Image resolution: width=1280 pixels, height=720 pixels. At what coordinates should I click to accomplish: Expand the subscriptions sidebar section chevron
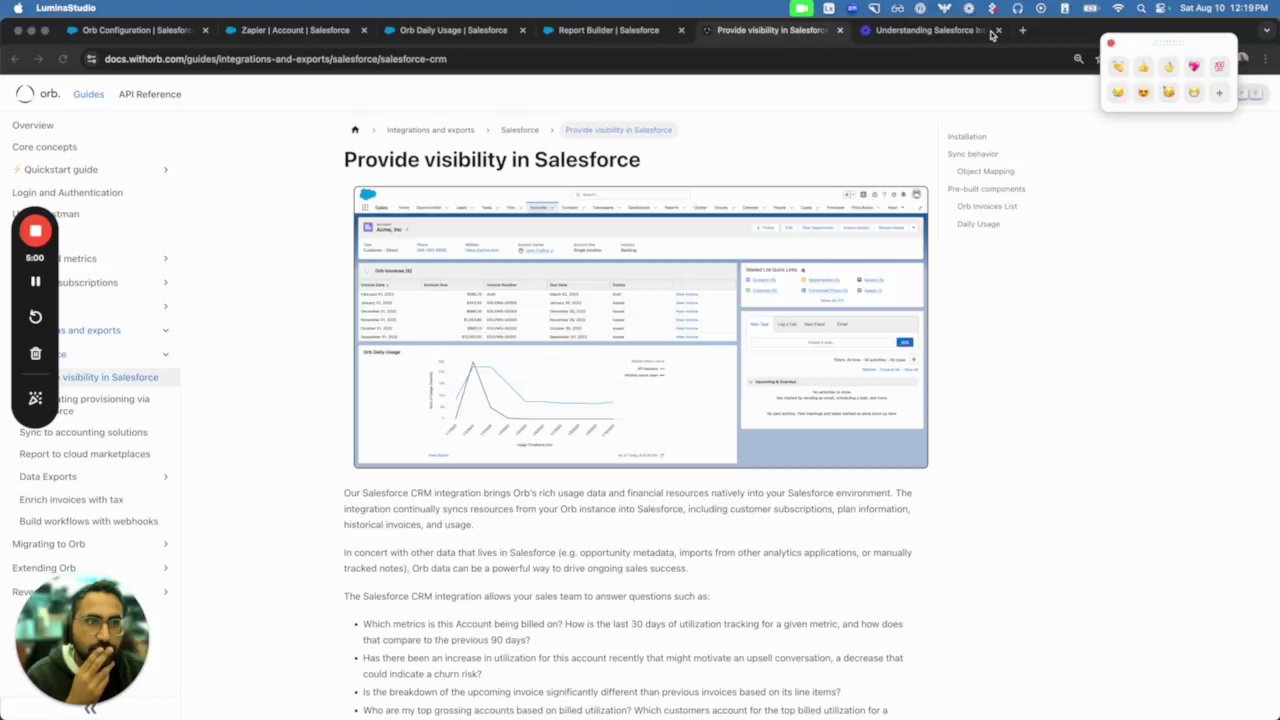(x=165, y=283)
